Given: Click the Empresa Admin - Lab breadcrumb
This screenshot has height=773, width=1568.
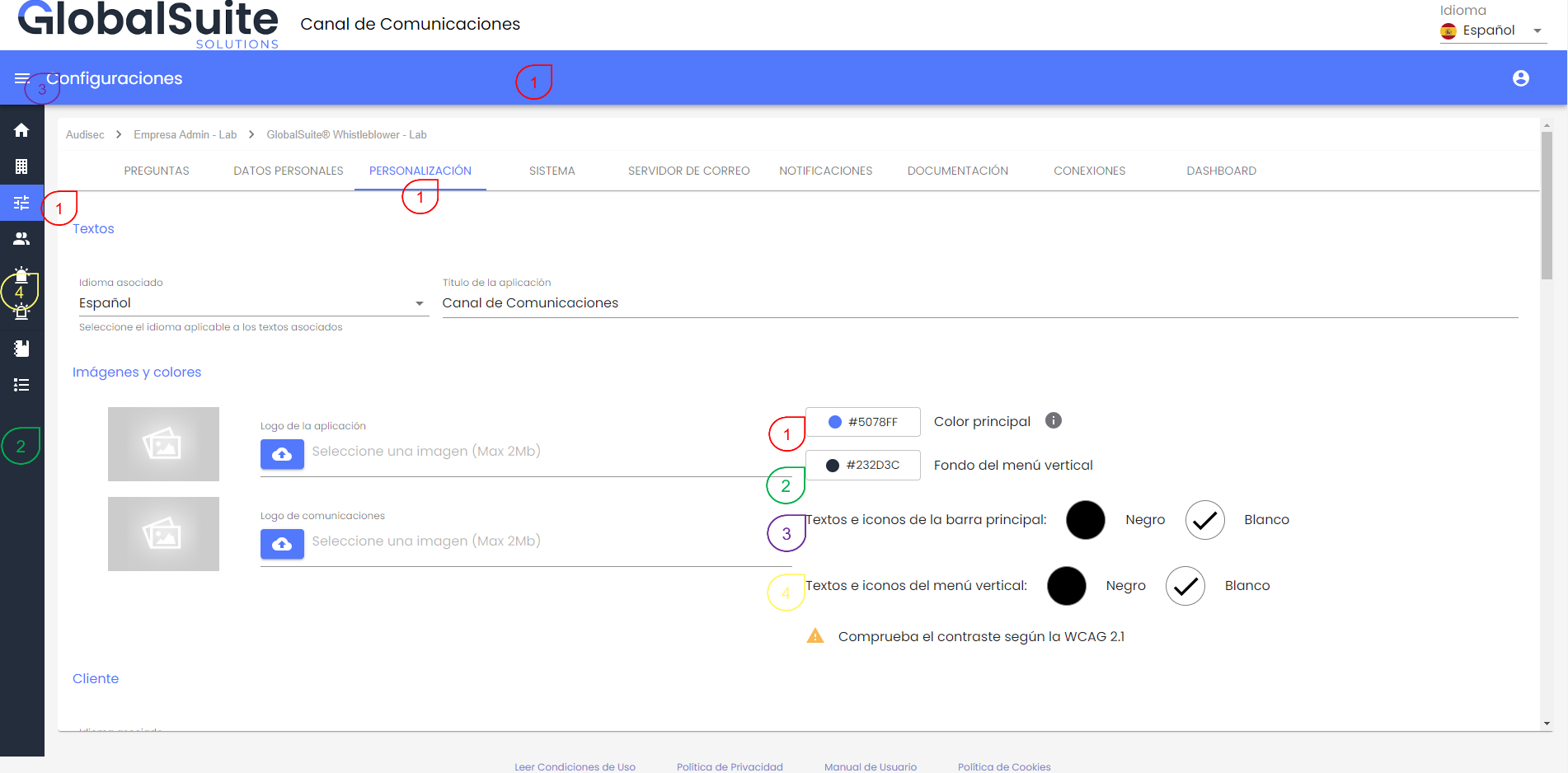Looking at the screenshot, I should (185, 134).
